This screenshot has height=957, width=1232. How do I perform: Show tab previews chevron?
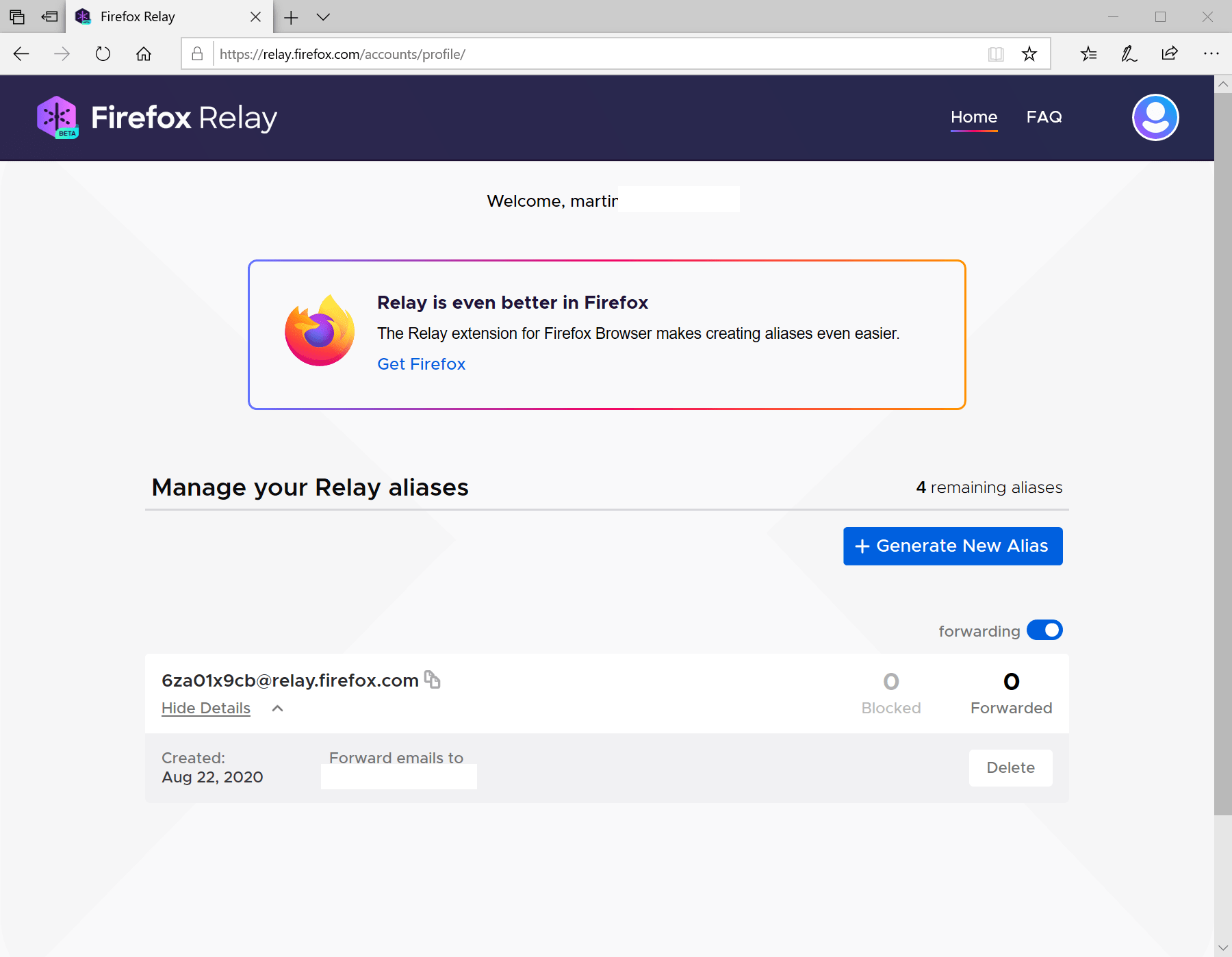pos(323,17)
